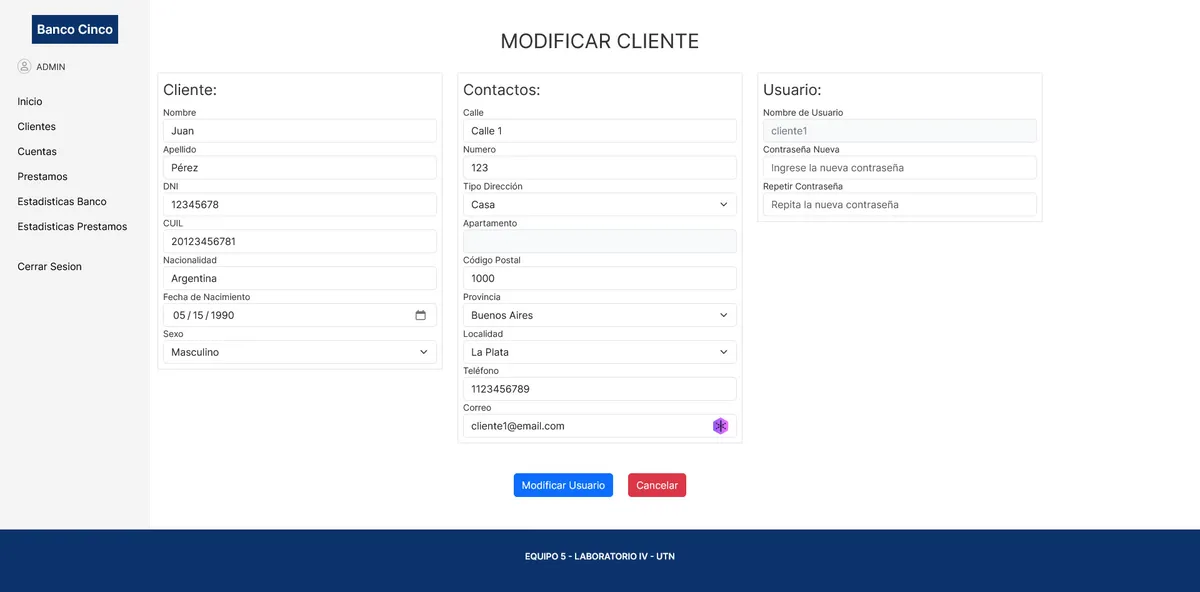Open Estadisticas Banco page
The height and width of the screenshot is (592, 1200).
[62, 201]
